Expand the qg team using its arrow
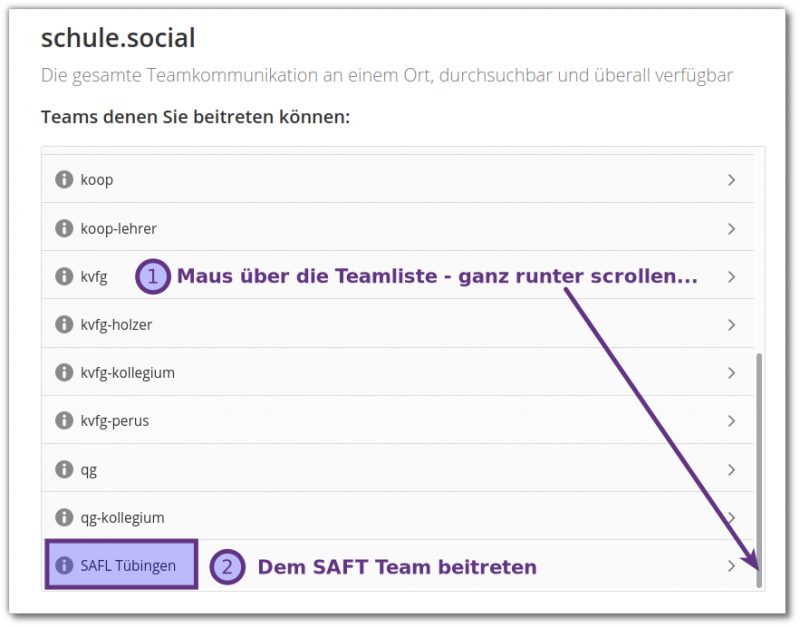Viewport: 800px width, 627px height. click(x=731, y=468)
